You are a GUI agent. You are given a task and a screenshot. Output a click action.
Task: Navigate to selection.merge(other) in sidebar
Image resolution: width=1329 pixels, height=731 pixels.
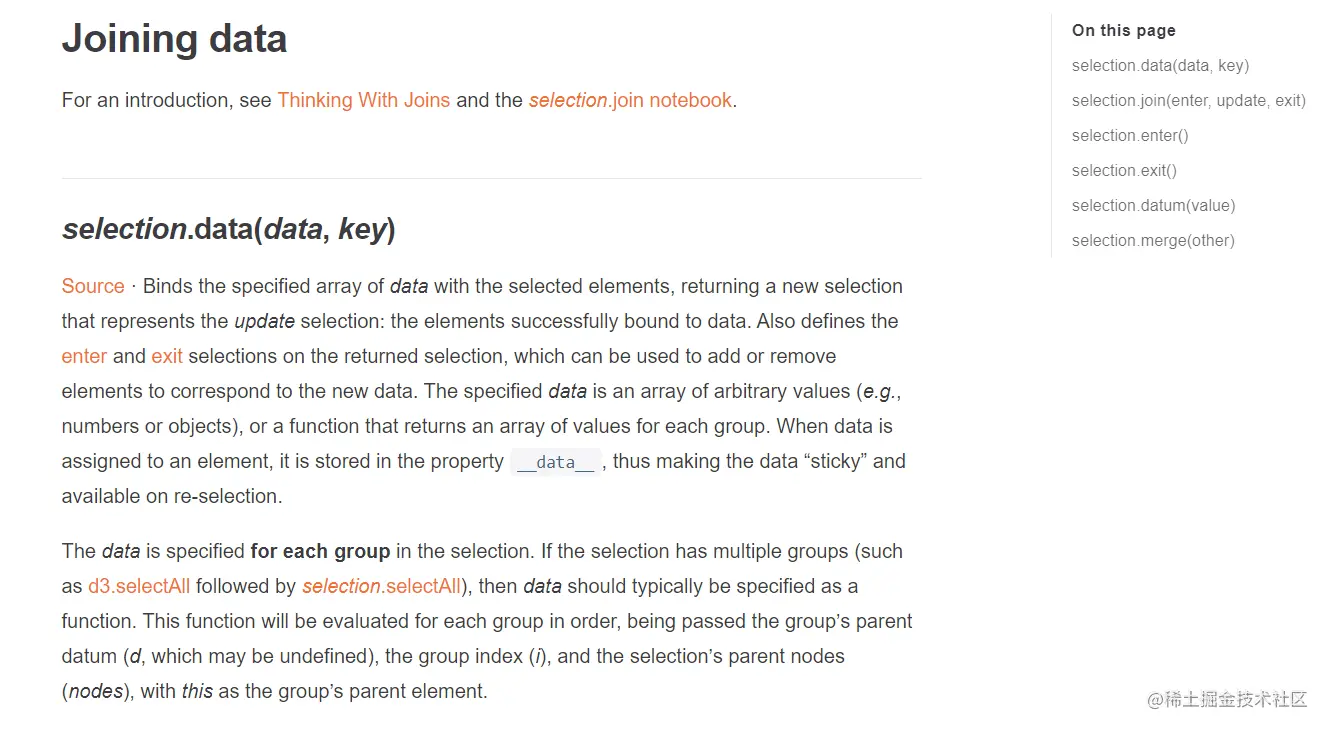click(x=1153, y=240)
